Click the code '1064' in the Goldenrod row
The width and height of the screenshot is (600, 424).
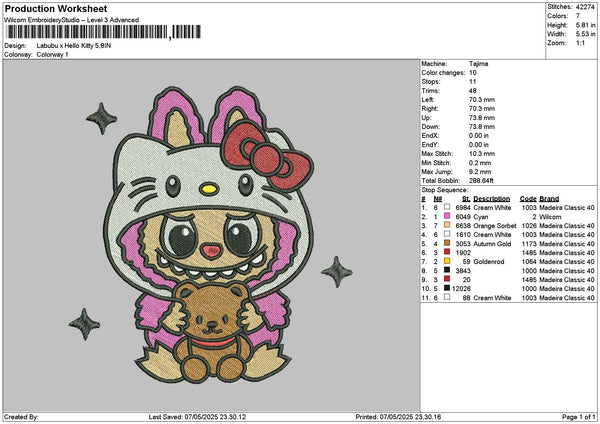(x=529, y=262)
